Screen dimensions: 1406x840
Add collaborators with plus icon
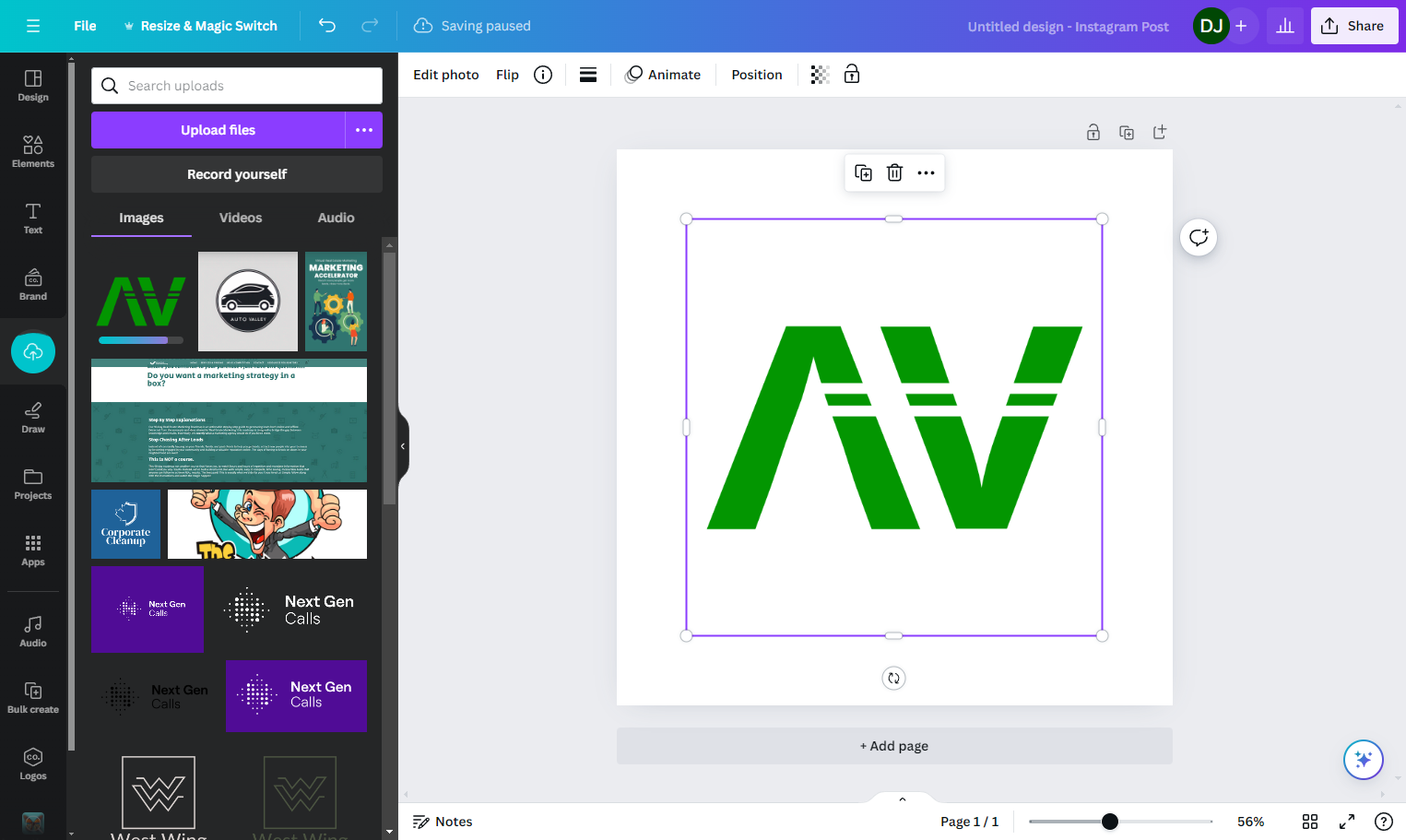point(1241,26)
